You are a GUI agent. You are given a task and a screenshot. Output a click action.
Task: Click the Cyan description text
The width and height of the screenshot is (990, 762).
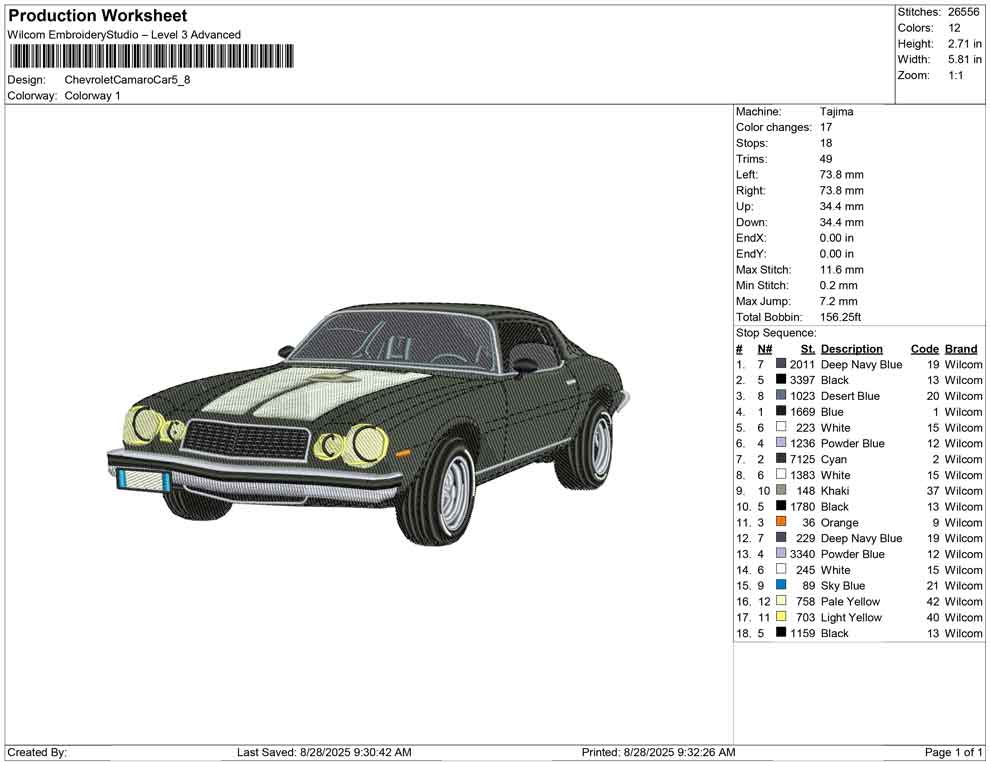833,460
